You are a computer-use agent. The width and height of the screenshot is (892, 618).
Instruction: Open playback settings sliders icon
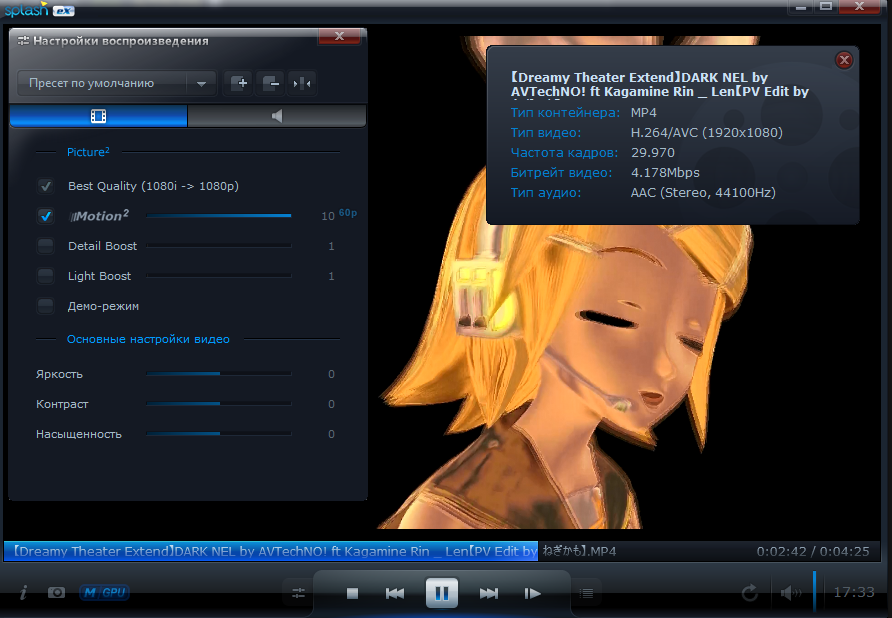click(x=299, y=593)
